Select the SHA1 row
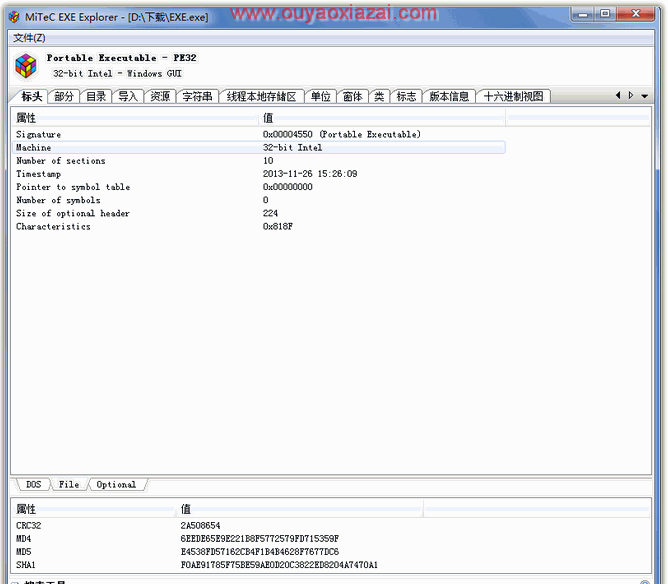Viewport: 668px width, 584px height. coord(217,565)
